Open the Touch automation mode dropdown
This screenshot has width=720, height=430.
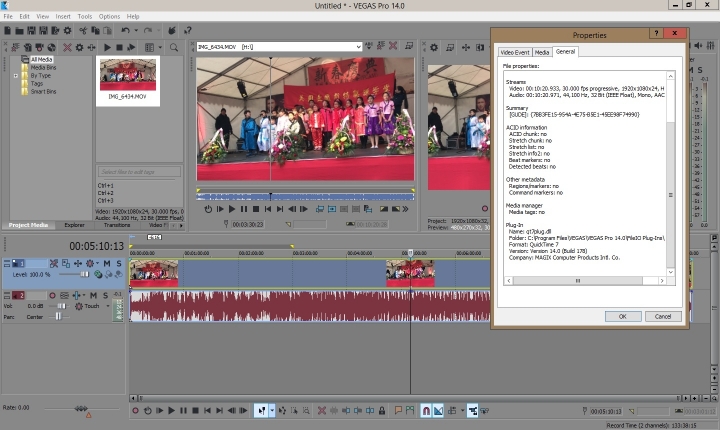tap(107, 306)
